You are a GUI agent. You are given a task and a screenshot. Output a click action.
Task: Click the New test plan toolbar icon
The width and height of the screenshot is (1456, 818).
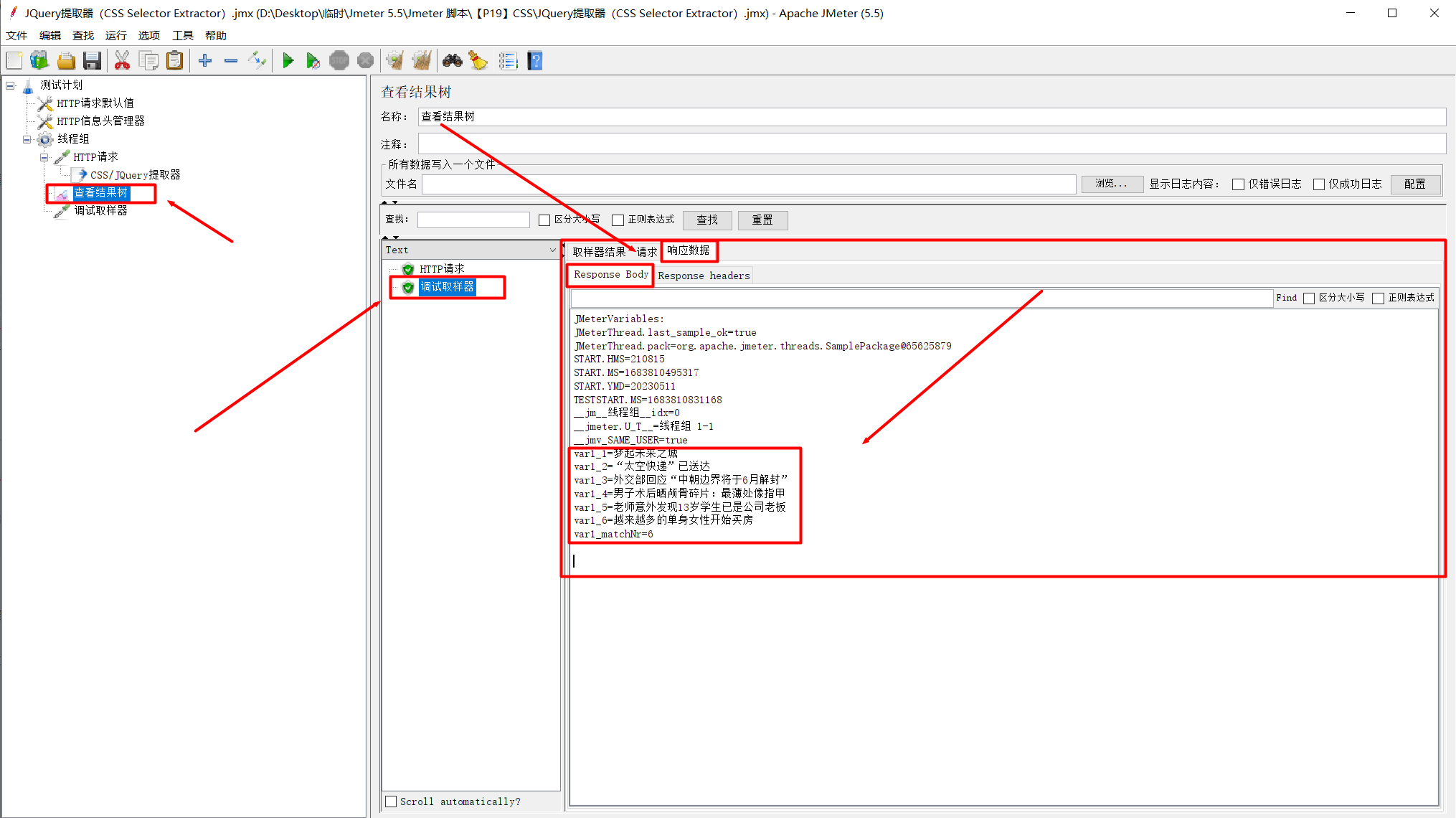tap(14, 61)
